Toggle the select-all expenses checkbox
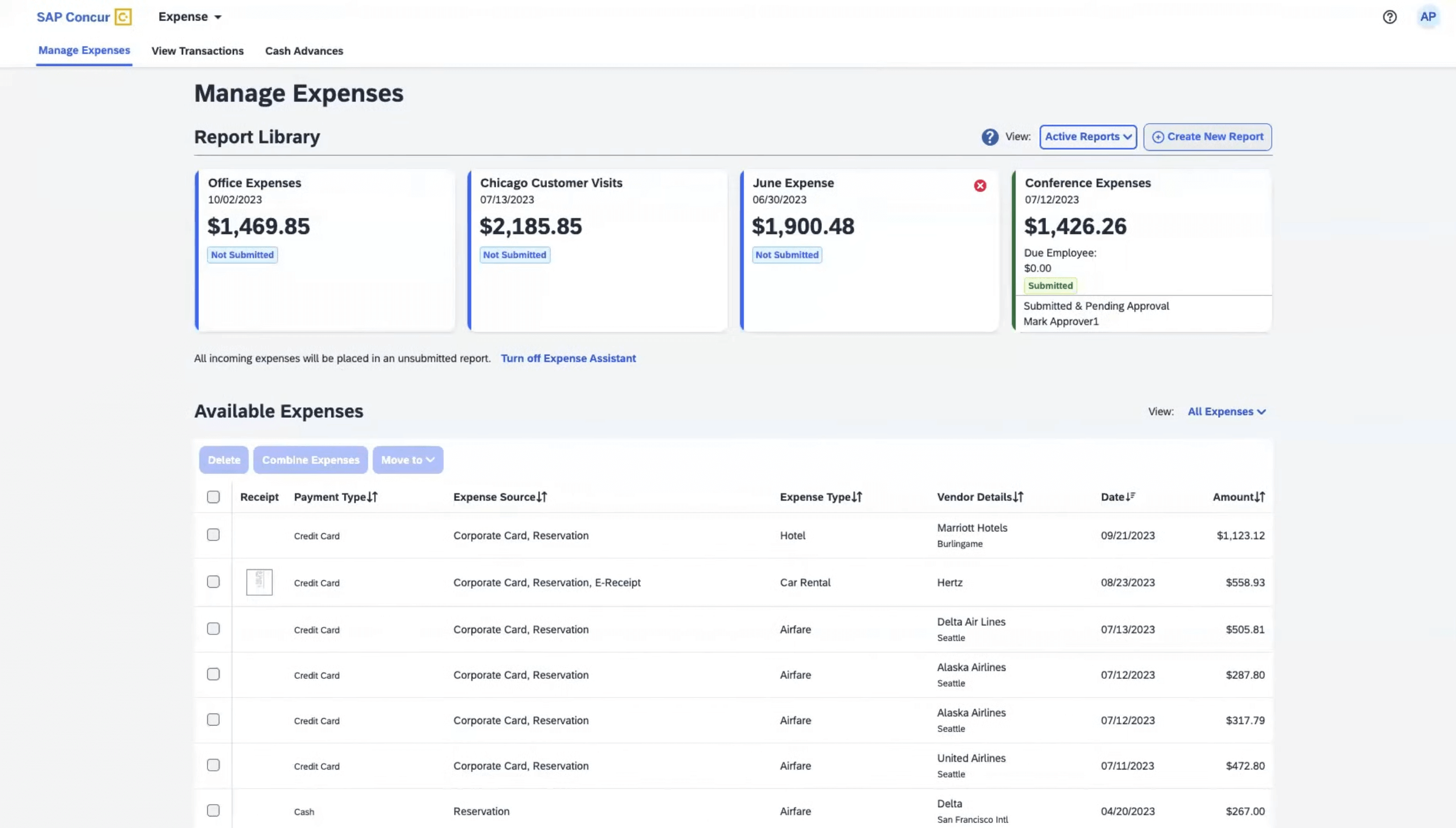Viewport: 1456px width, 828px height. coord(213,498)
